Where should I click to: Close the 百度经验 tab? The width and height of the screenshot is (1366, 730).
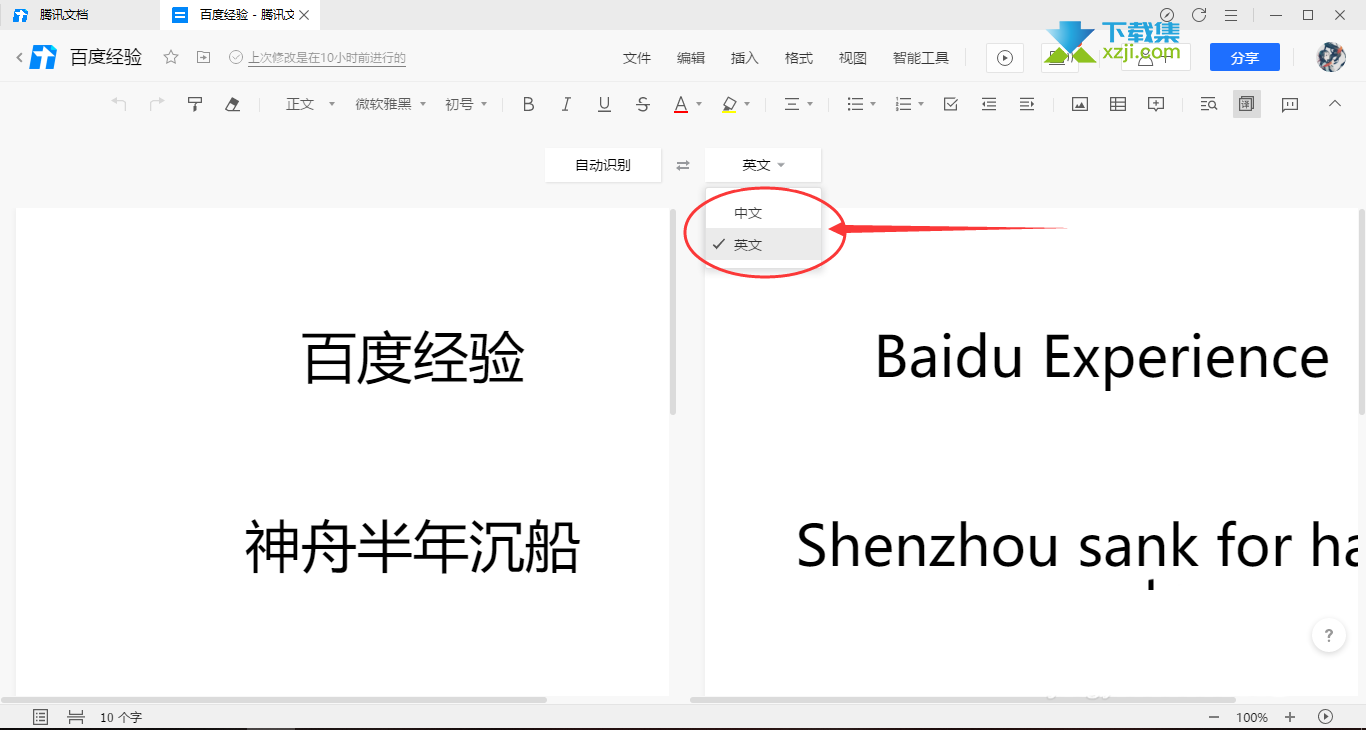point(305,15)
